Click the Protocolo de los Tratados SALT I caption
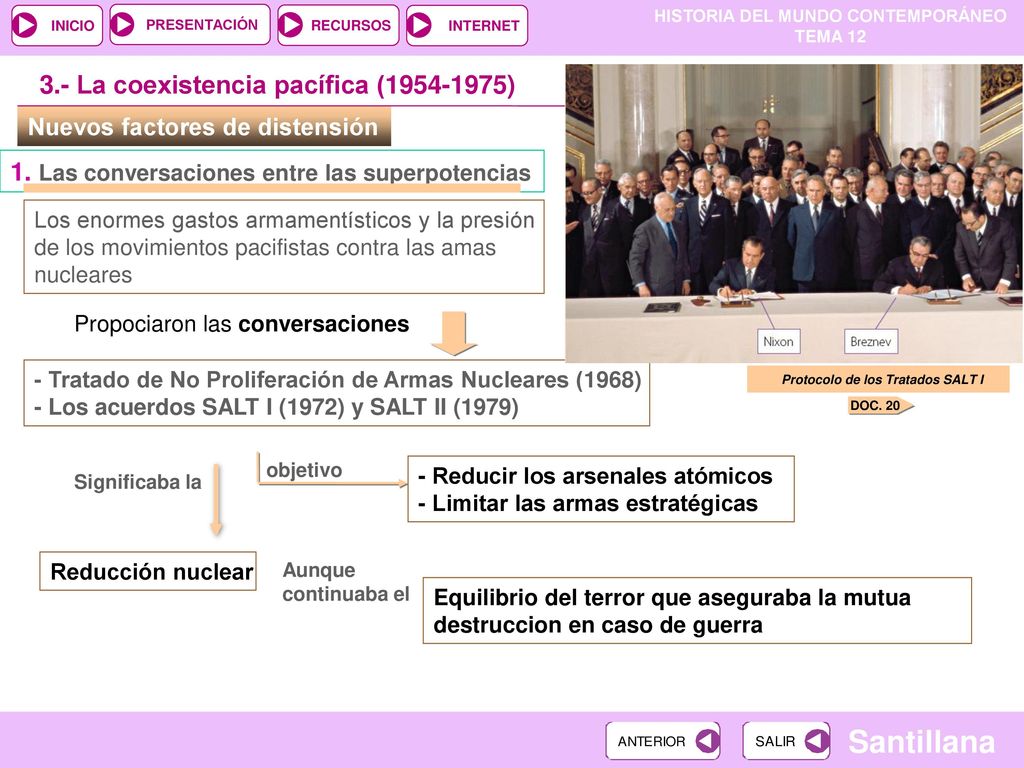 [878, 379]
